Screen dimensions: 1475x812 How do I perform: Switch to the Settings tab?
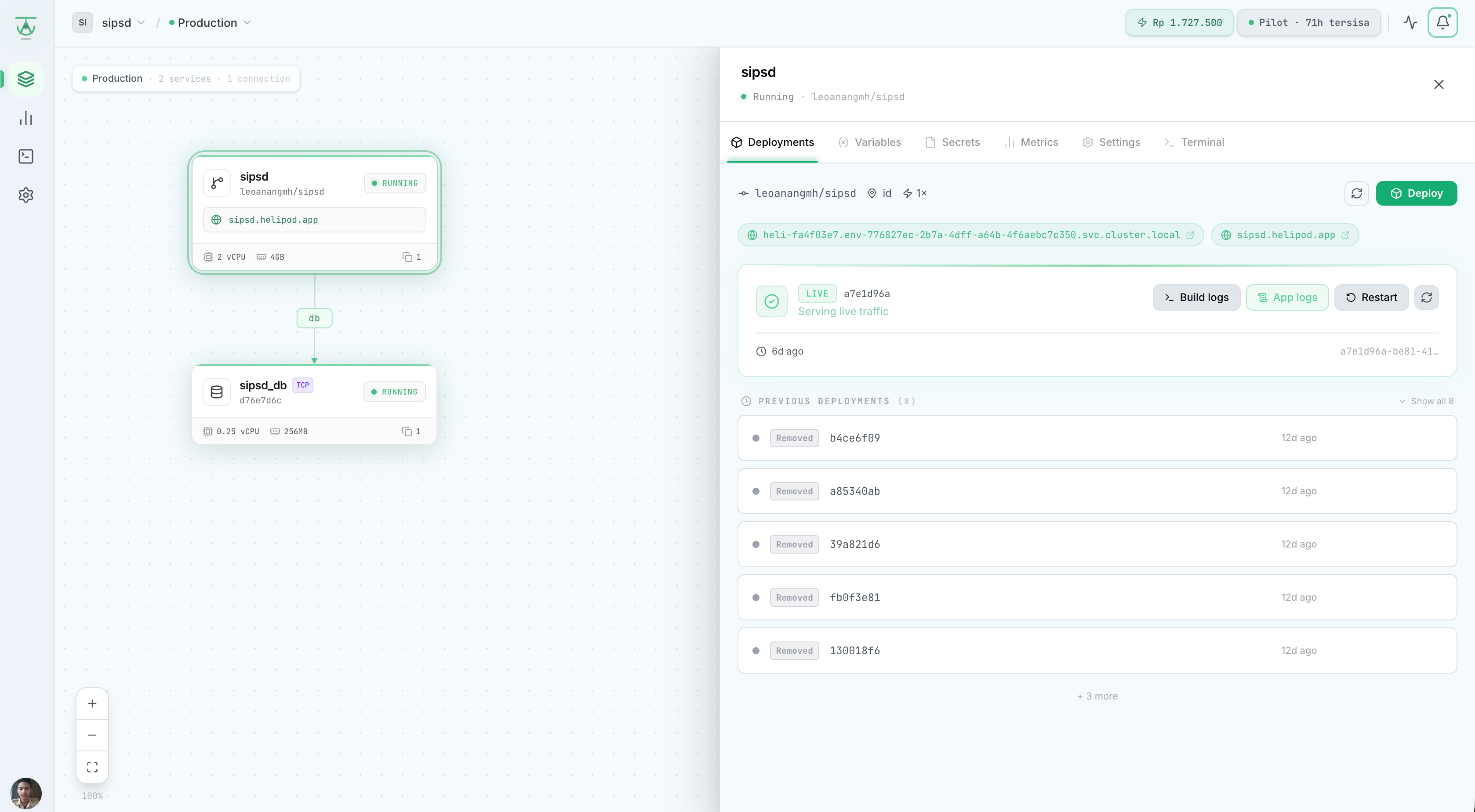(x=1111, y=143)
